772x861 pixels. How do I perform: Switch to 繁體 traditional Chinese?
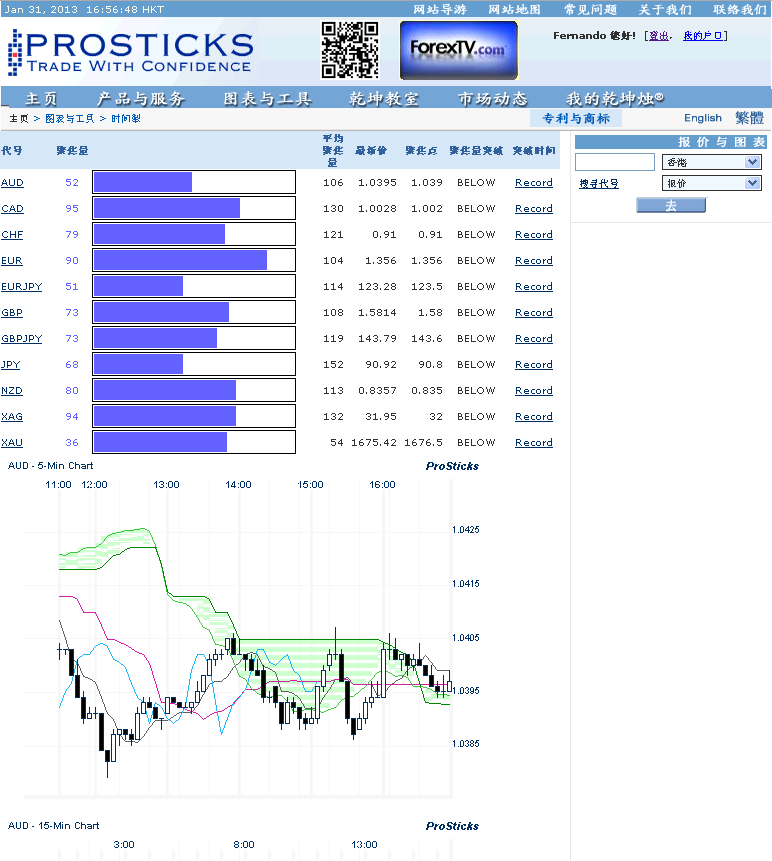[x=749, y=118]
